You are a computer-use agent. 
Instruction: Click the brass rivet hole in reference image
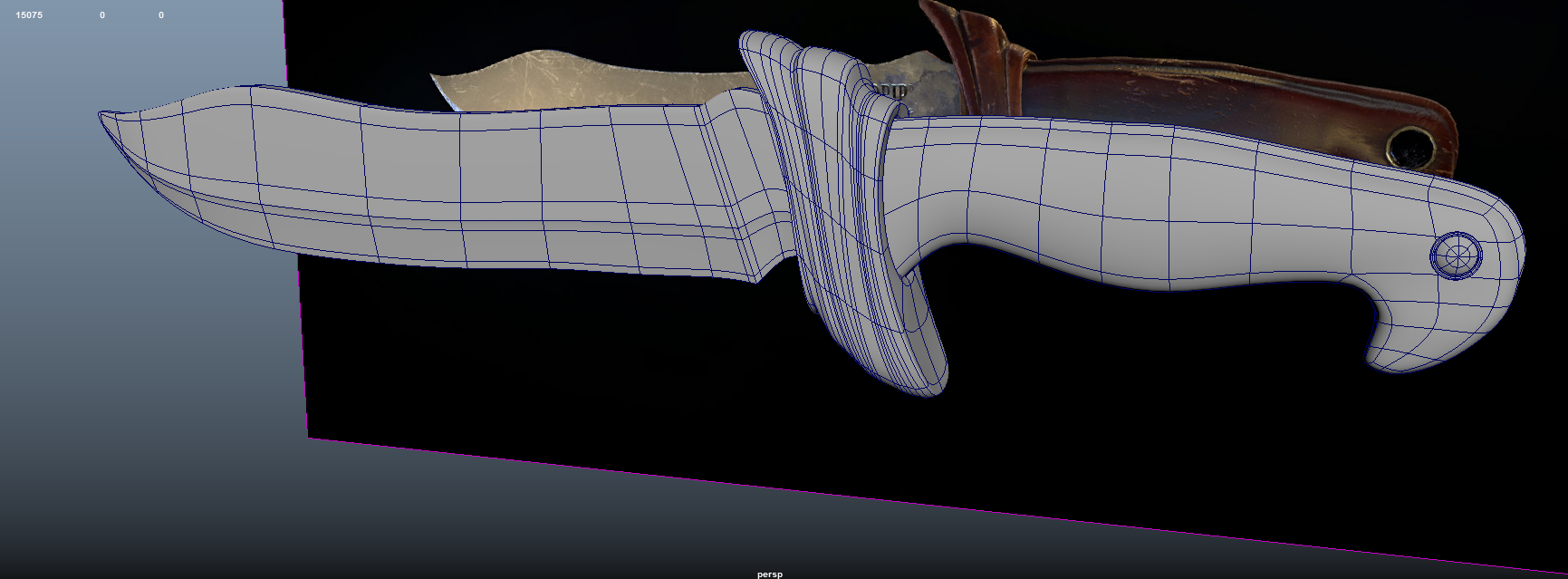[x=1409, y=147]
